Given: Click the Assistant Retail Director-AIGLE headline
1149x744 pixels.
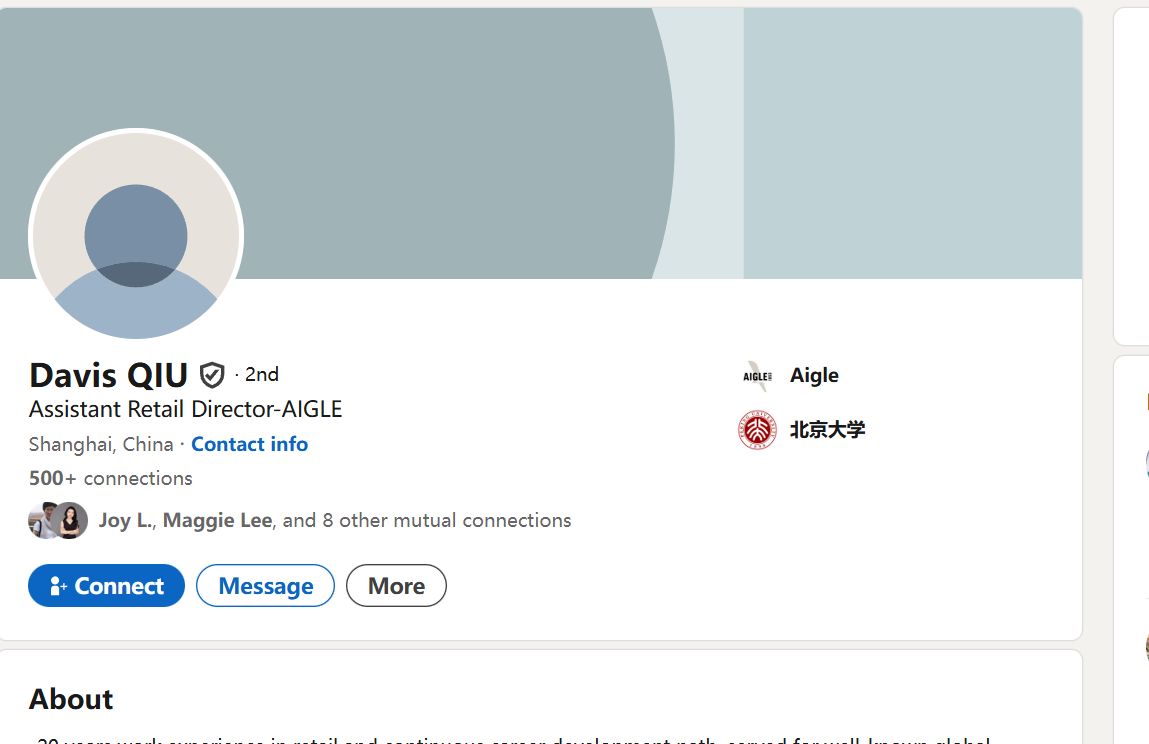Looking at the screenshot, I should coord(186,409).
